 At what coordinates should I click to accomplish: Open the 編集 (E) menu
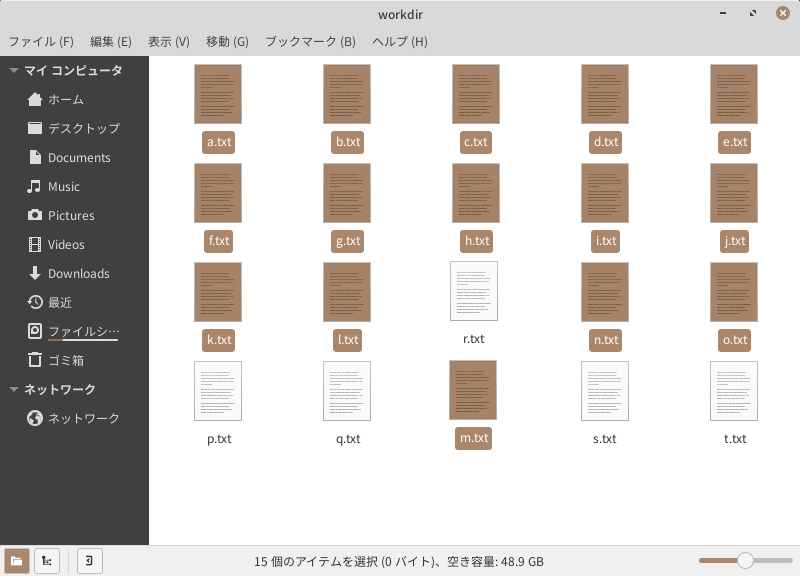[111, 41]
